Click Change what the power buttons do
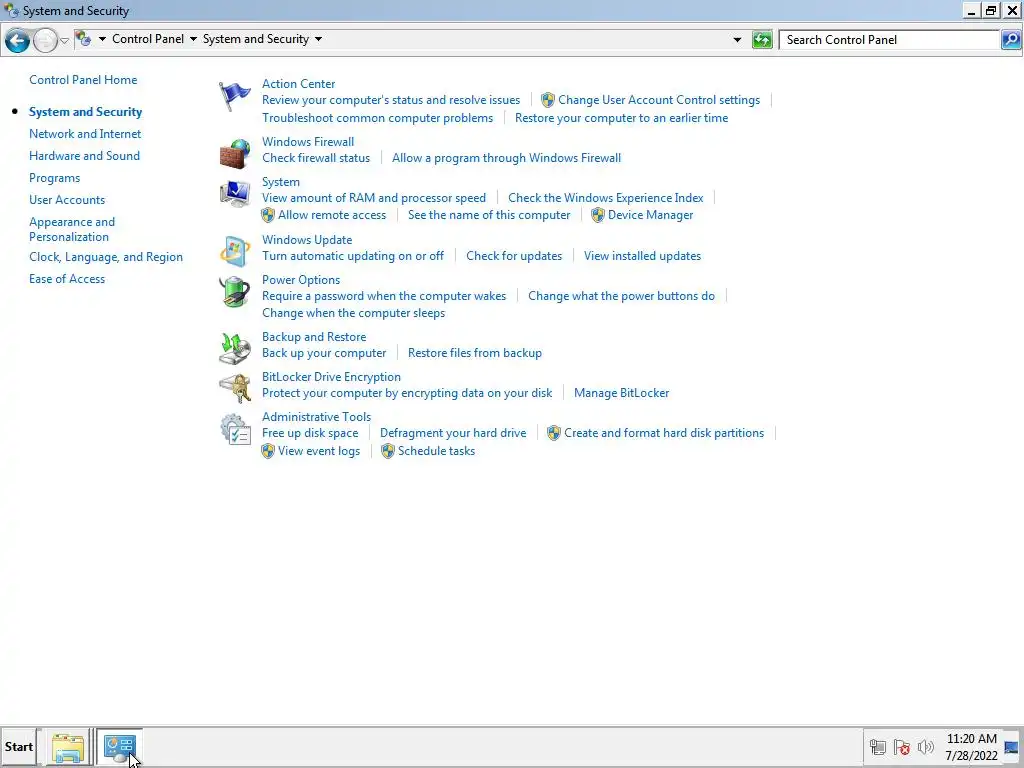This screenshot has height=768, width=1024. coord(622,296)
